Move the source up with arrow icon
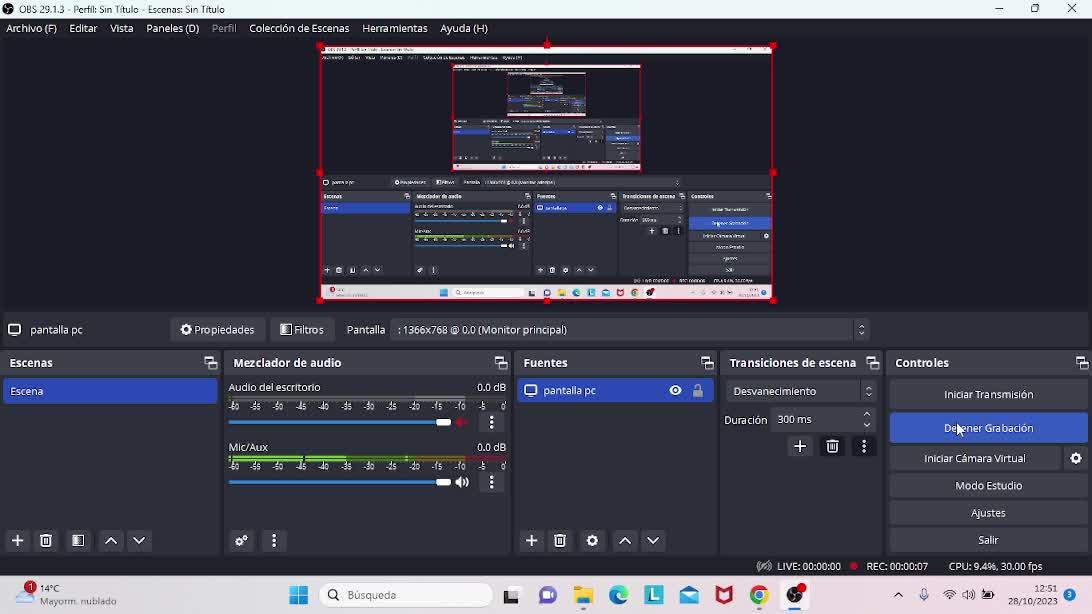 (625, 540)
